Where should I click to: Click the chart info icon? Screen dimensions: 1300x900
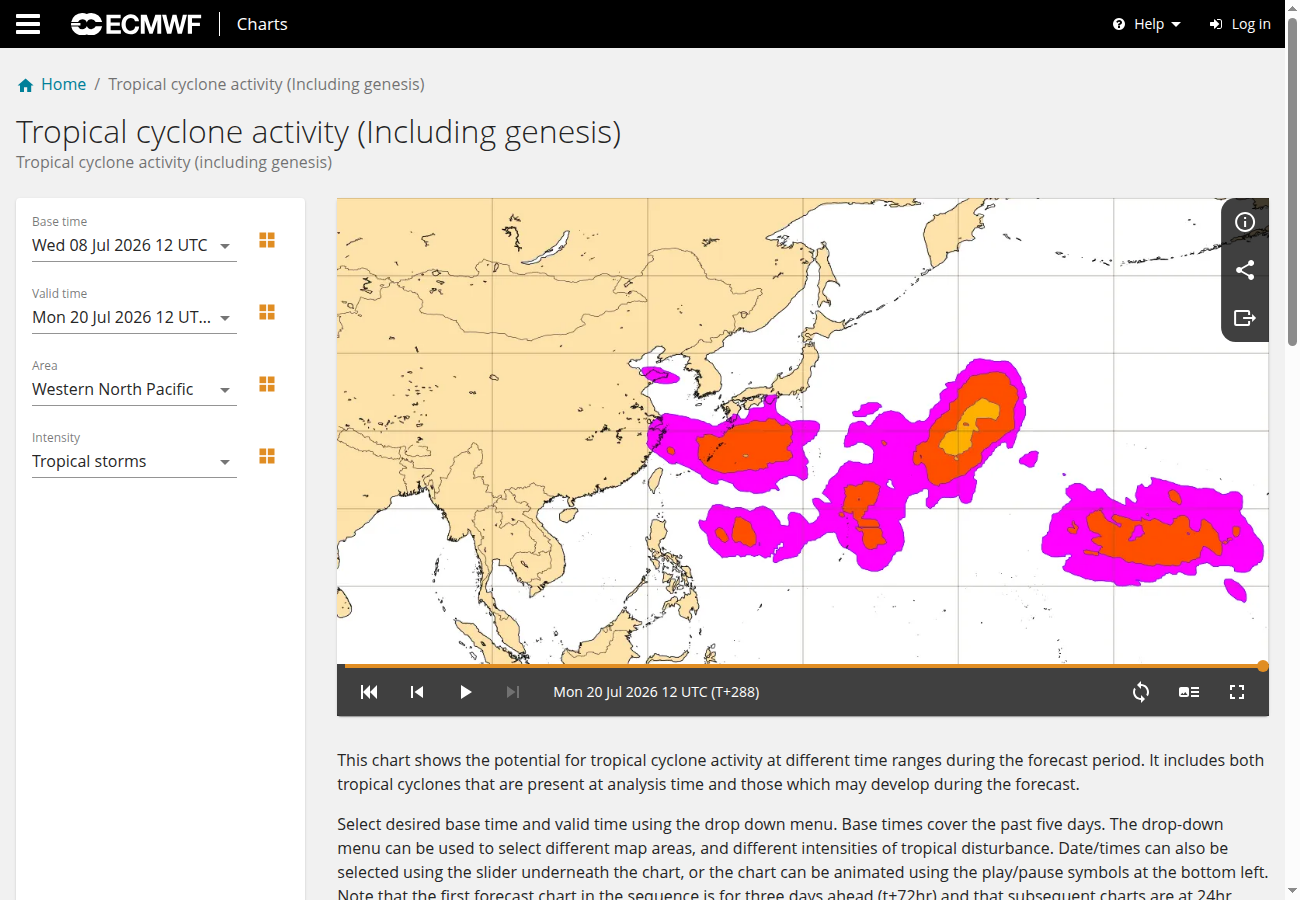click(1245, 222)
